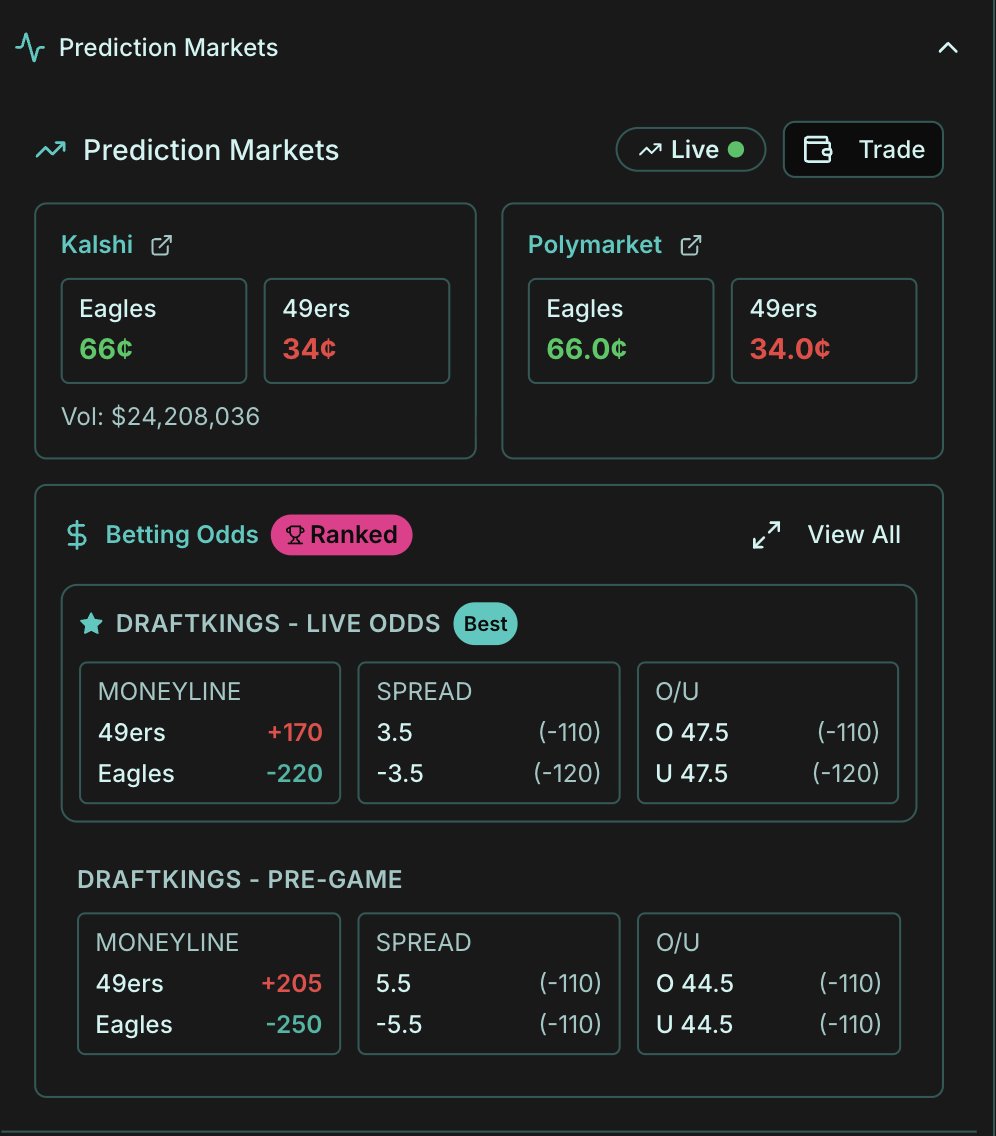Click the pulse icon beside Prediction Markets header
The width and height of the screenshot is (996, 1136).
pyautogui.click(x=30, y=48)
